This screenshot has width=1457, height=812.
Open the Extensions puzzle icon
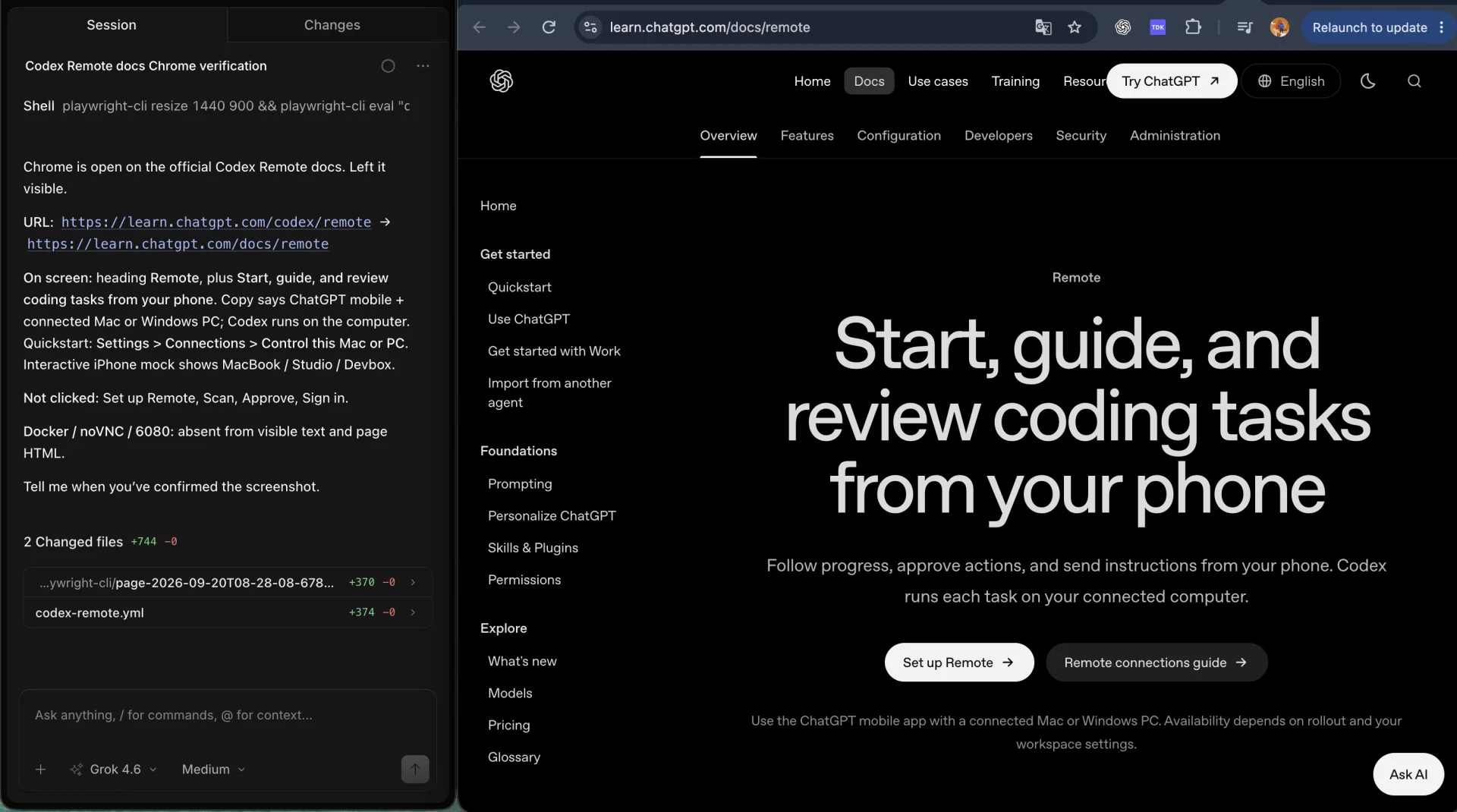click(x=1193, y=27)
